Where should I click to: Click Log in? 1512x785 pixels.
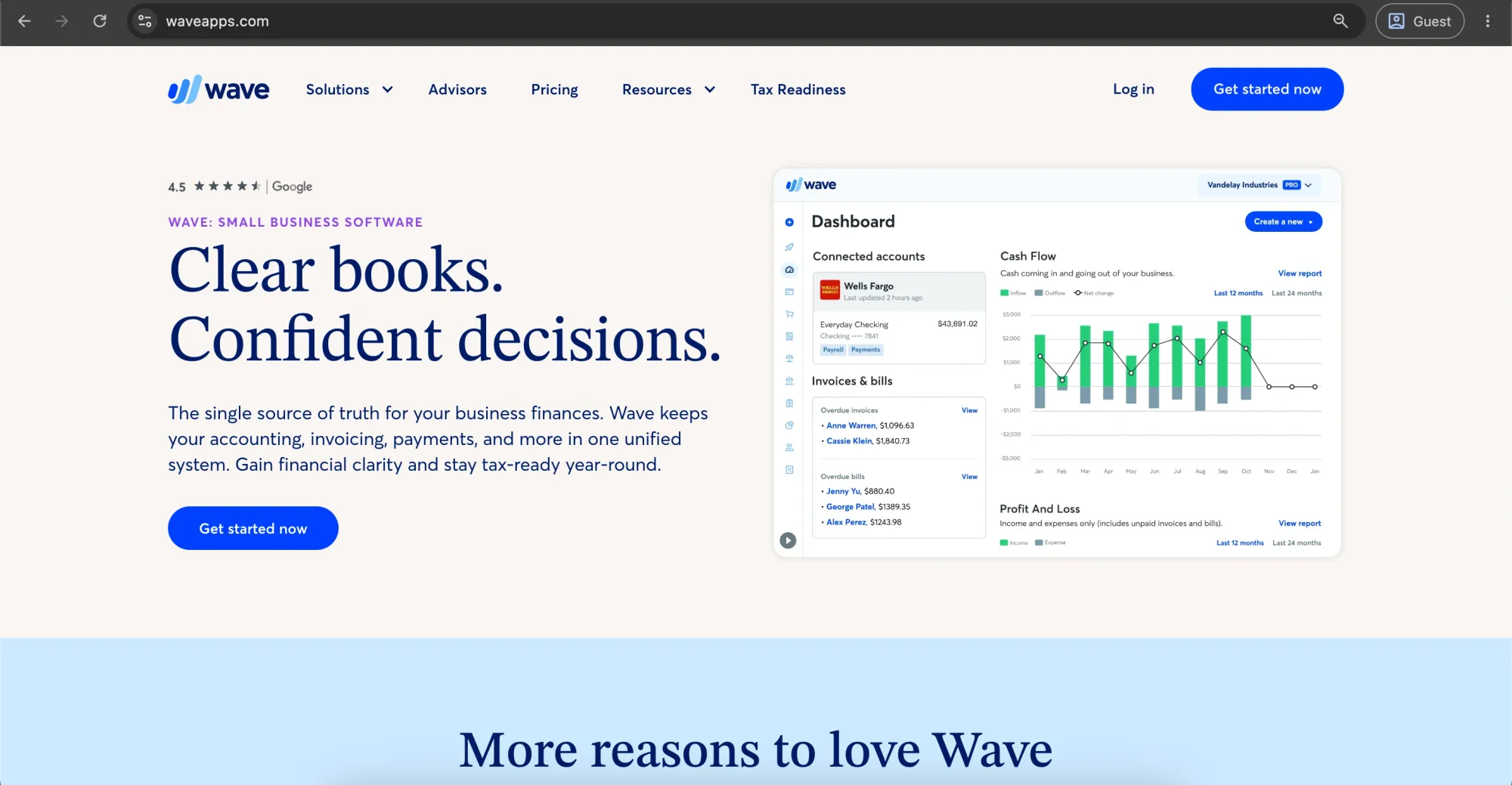(1133, 89)
